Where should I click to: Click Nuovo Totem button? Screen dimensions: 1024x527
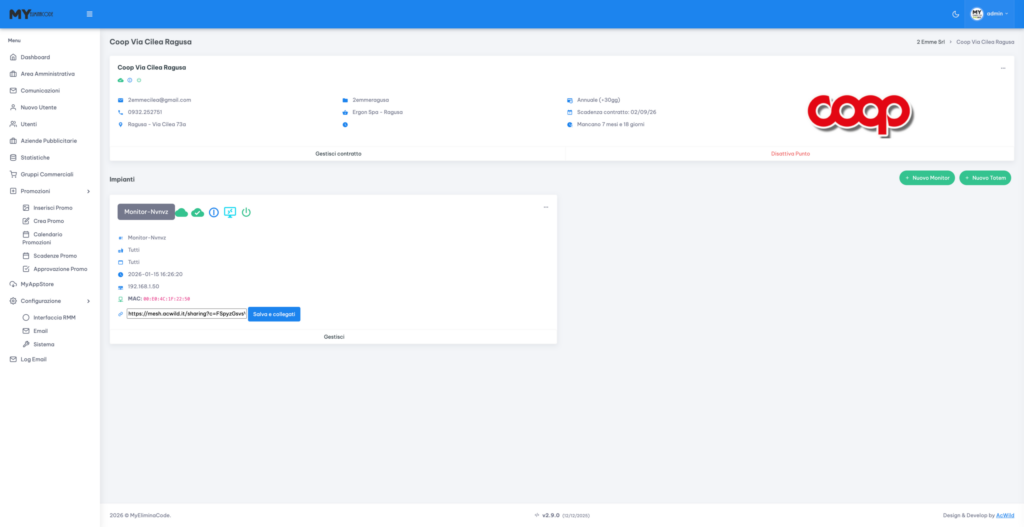click(x=985, y=178)
